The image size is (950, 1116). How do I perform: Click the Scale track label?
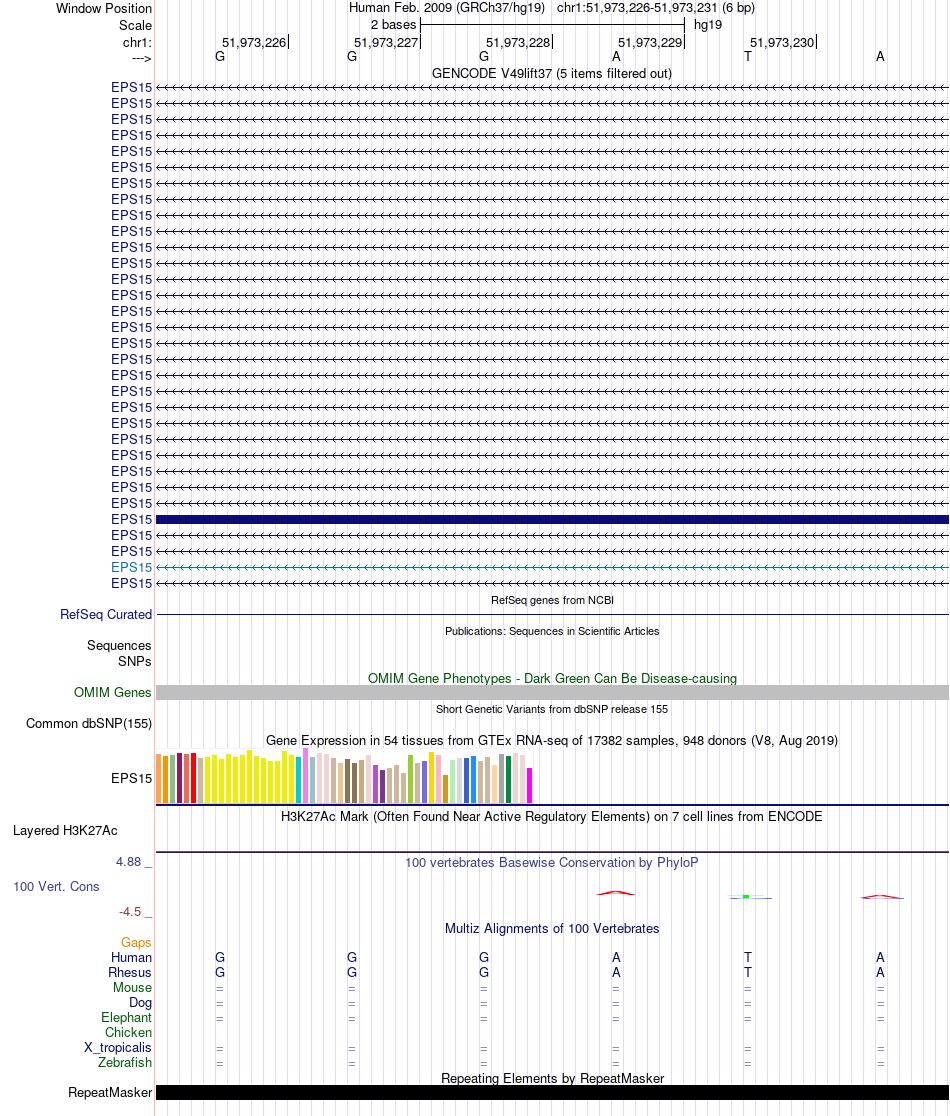[135, 25]
